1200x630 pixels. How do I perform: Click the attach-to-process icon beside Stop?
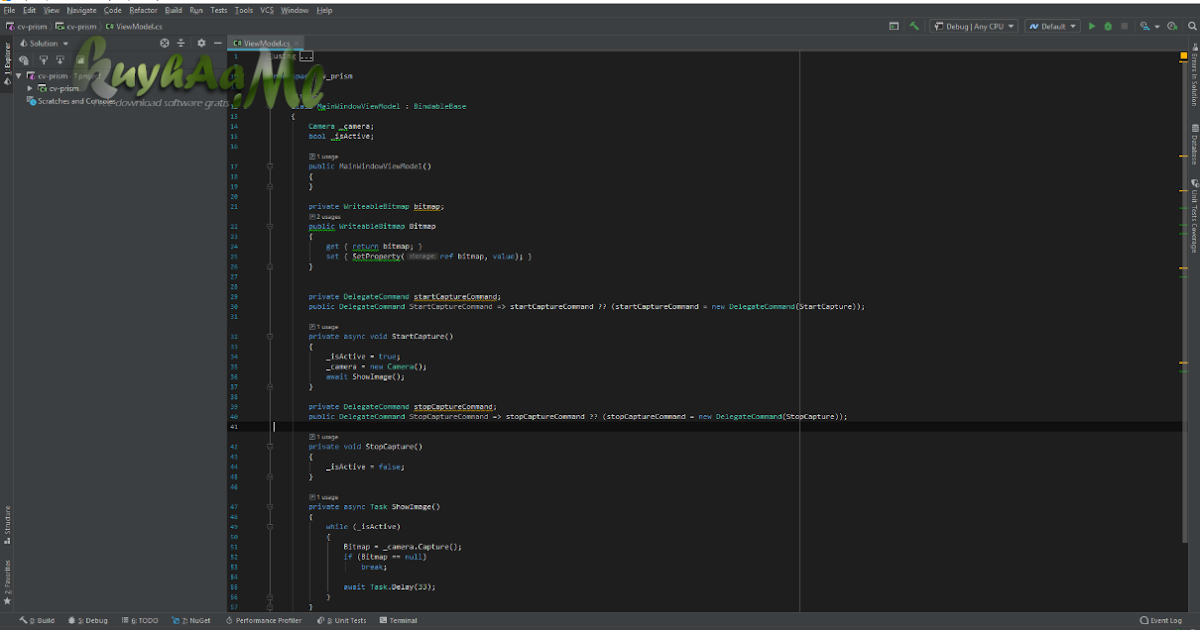point(1143,27)
